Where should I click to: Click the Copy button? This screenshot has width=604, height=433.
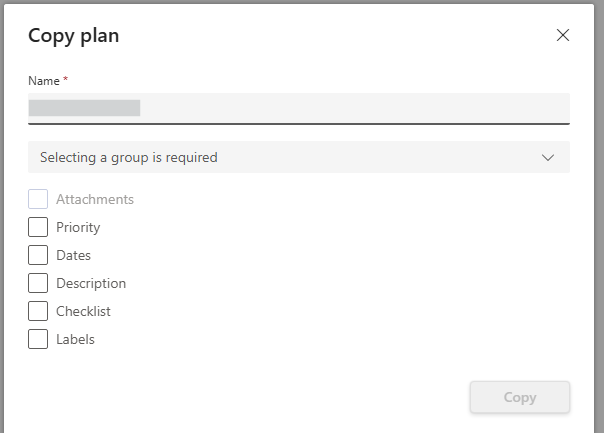pyautogui.click(x=520, y=397)
